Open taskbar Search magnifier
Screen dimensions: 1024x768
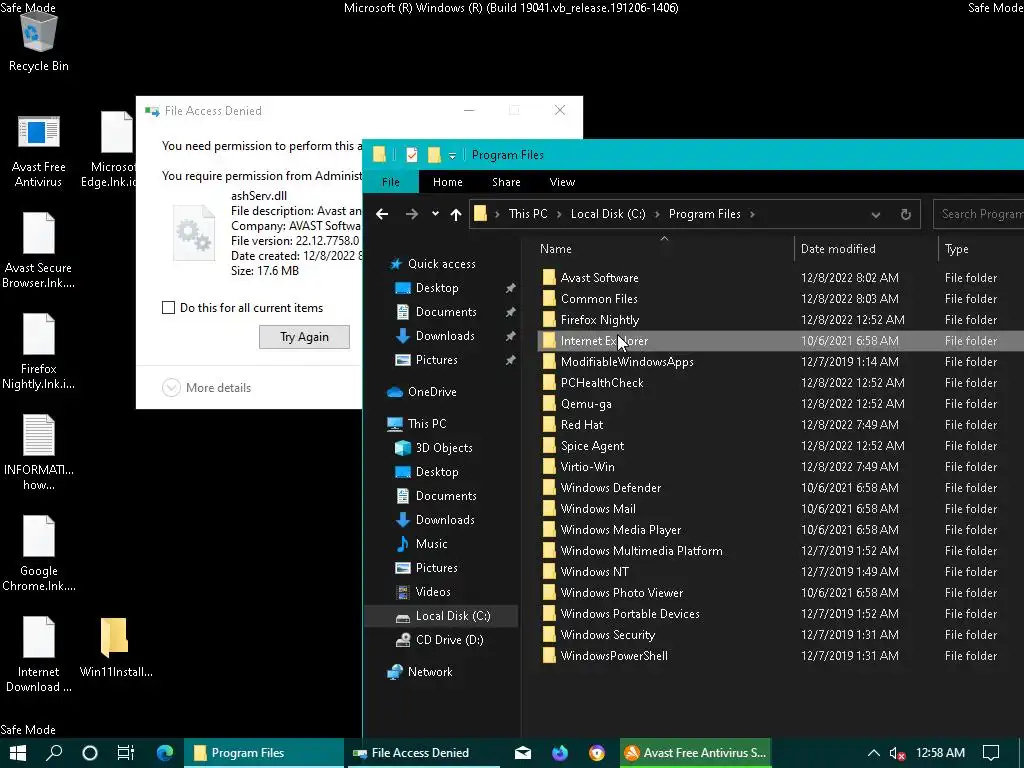tap(54, 753)
